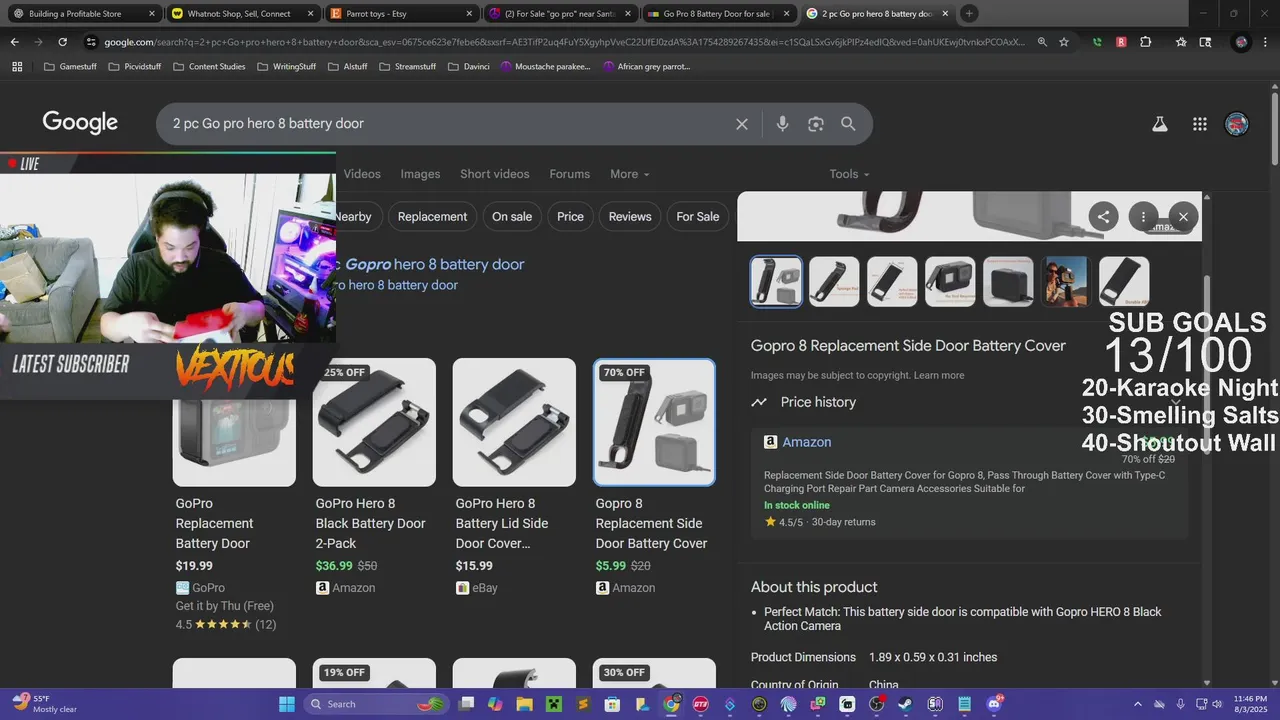Open Google Lens image search
The width and height of the screenshot is (1280, 720).
tap(816, 124)
